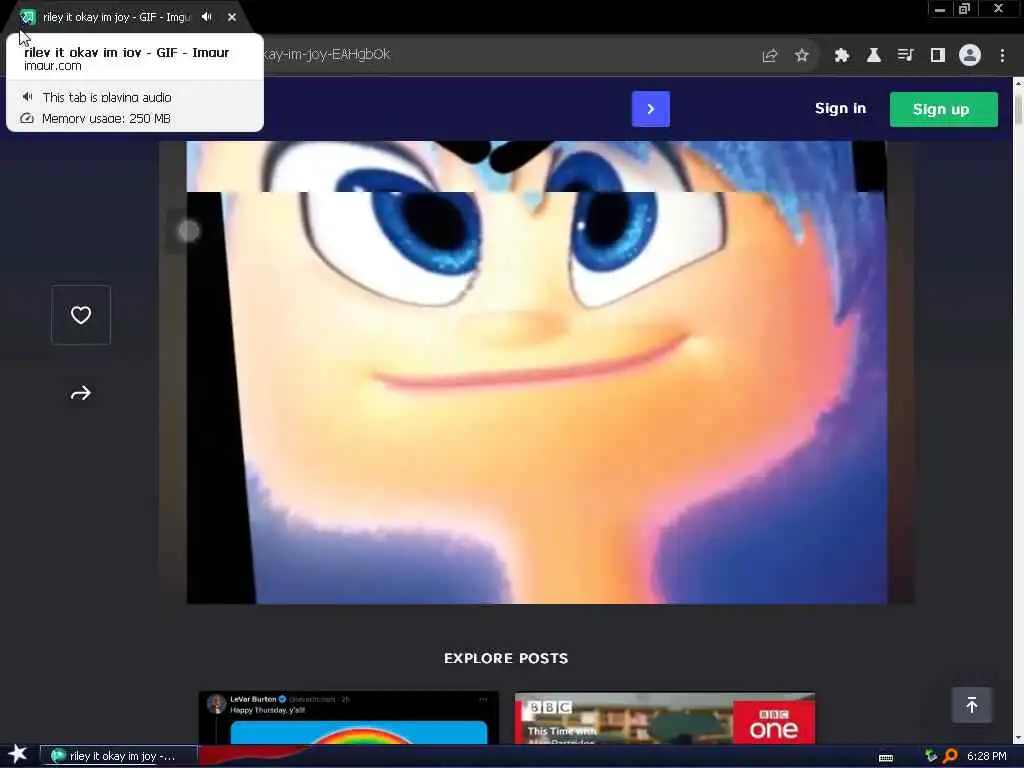The height and width of the screenshot is (768, 1024).
Task: Click the imgur.com text in the tab tooltip
Action: coord(52,66)
